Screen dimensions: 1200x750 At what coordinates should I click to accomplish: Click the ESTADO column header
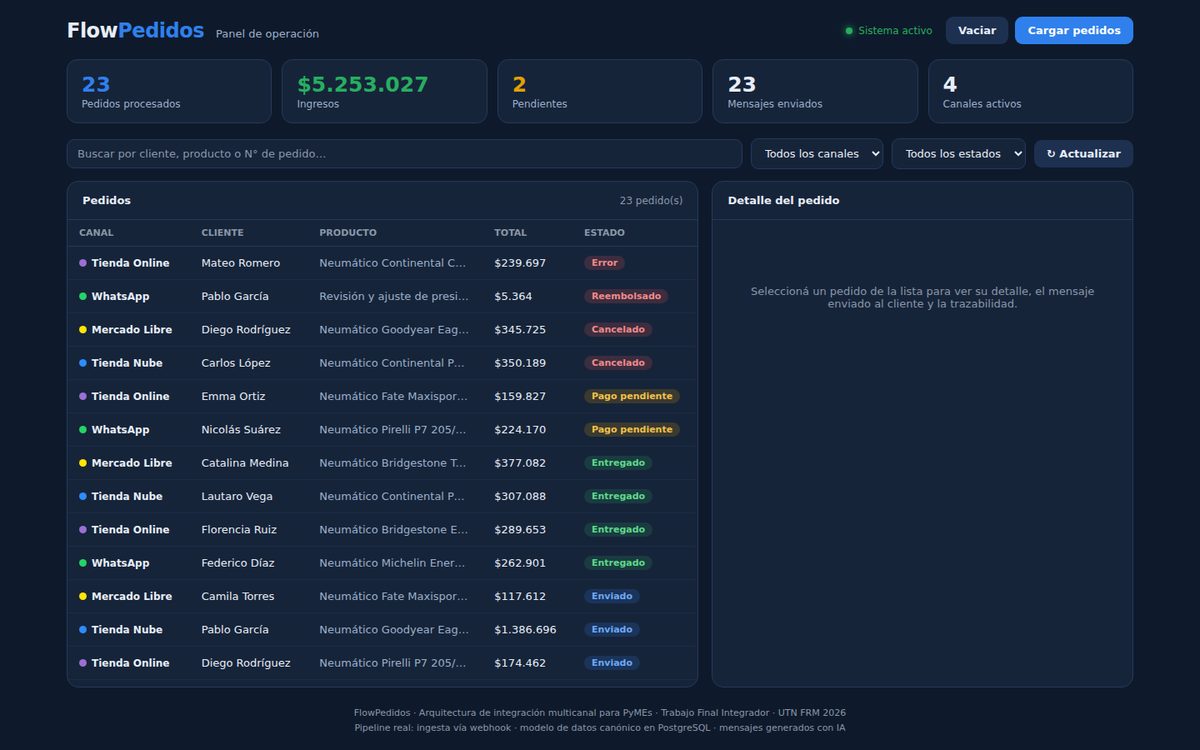point(604,233)
